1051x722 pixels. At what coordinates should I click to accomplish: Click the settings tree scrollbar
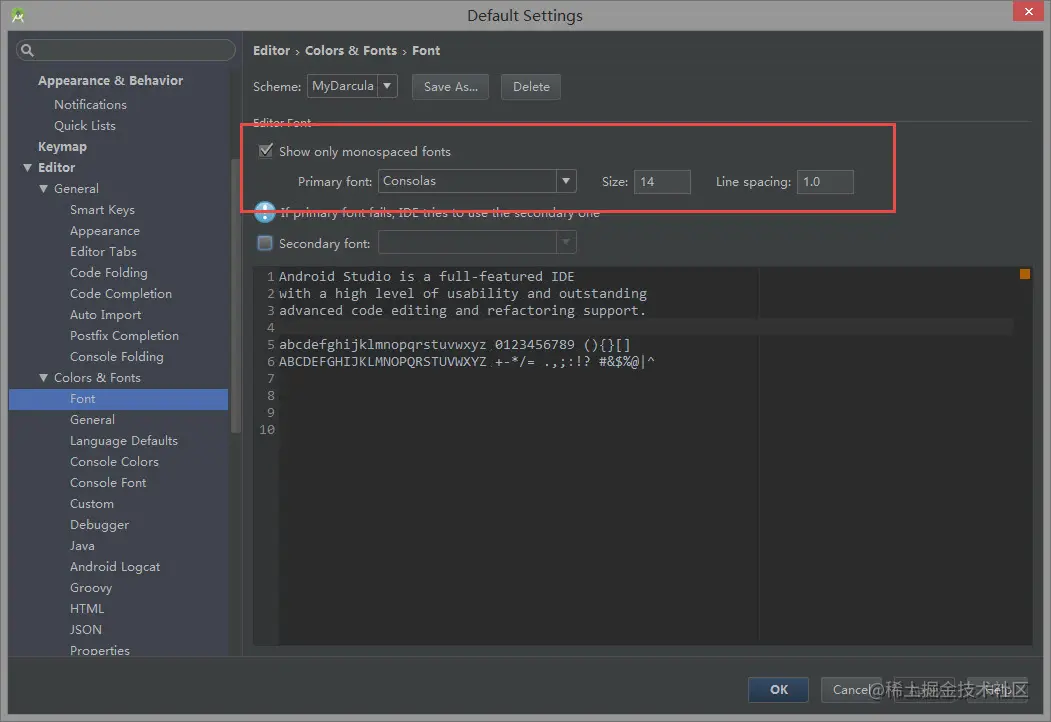[x=235, y=295]
